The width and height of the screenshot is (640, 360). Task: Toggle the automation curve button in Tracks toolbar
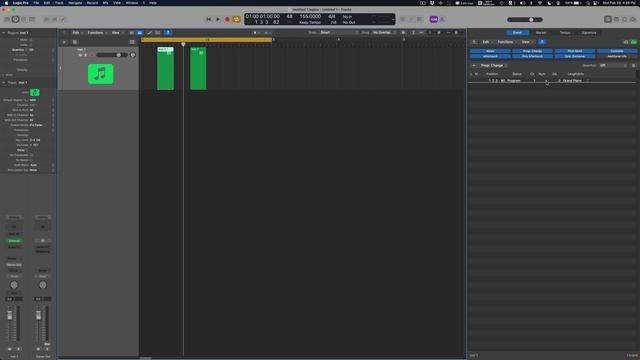[149, 33]
